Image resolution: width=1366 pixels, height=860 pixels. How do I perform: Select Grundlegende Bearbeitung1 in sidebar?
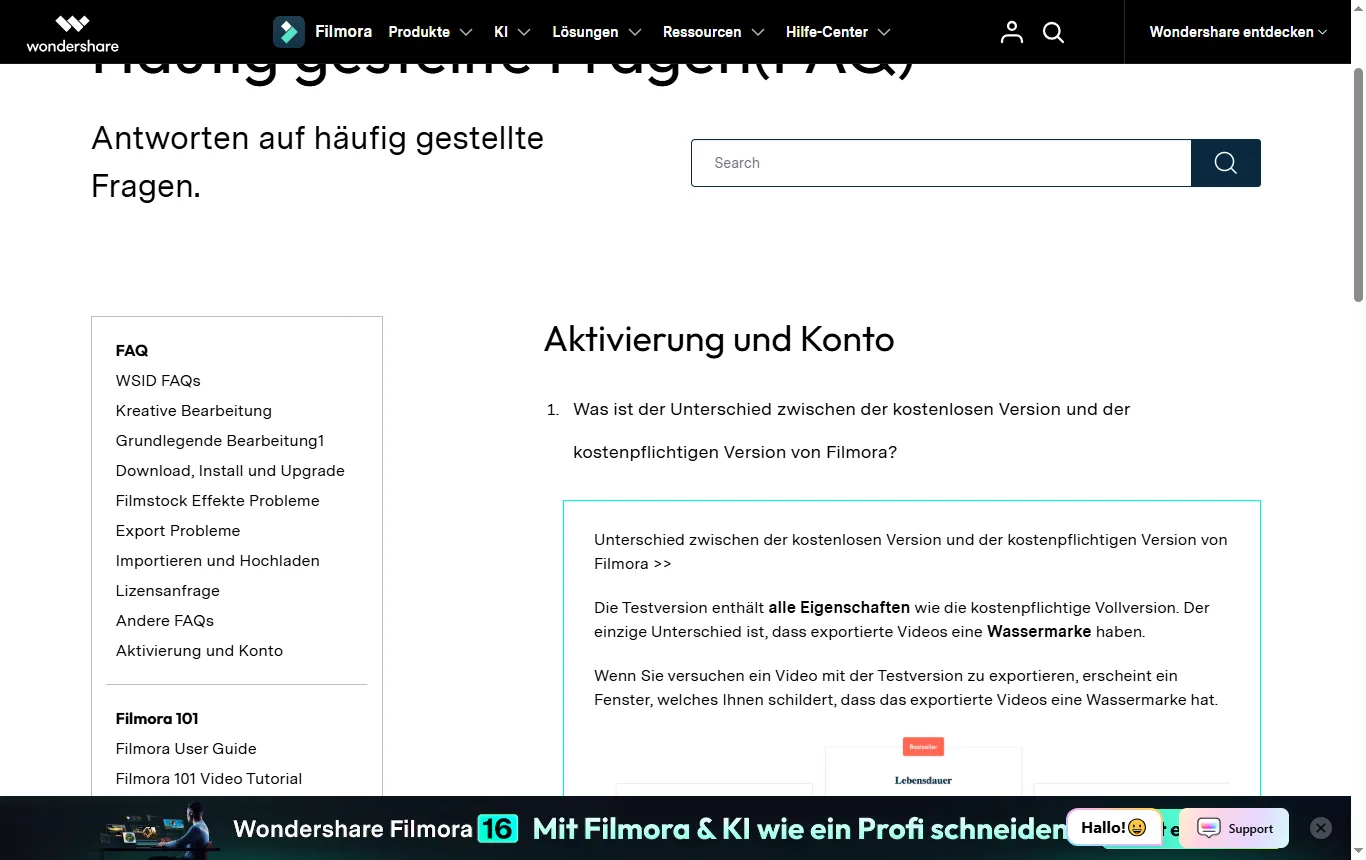(x=220, y=441)
